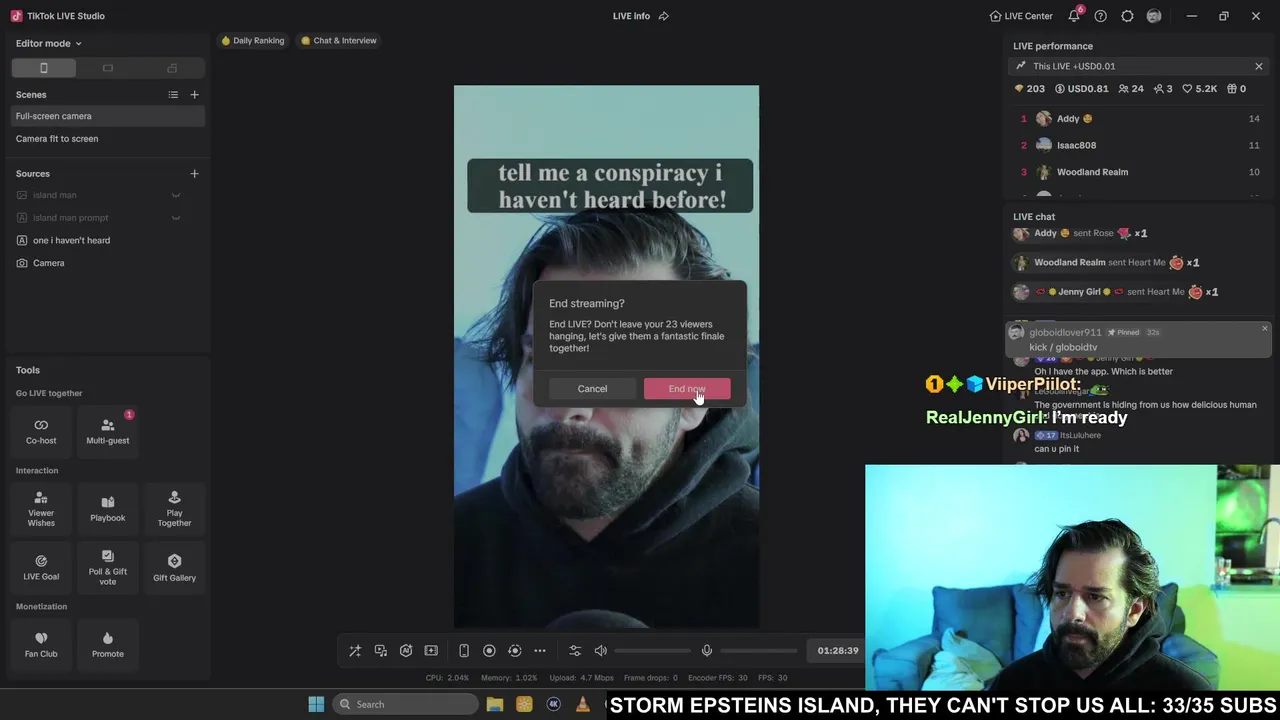
Task: Open the help question mark icon
Action: [x=1101, y=16]
